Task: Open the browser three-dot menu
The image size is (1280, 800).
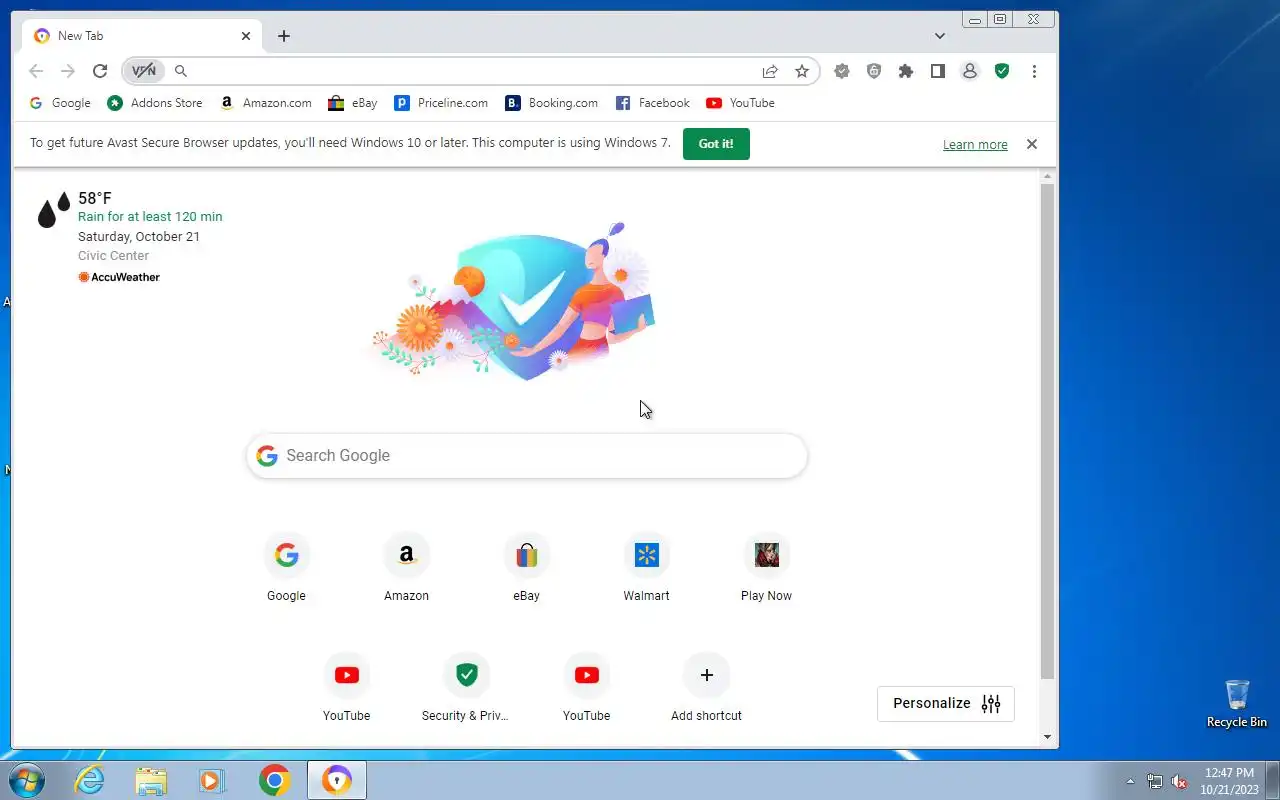Action: (x=1034, y=71)
